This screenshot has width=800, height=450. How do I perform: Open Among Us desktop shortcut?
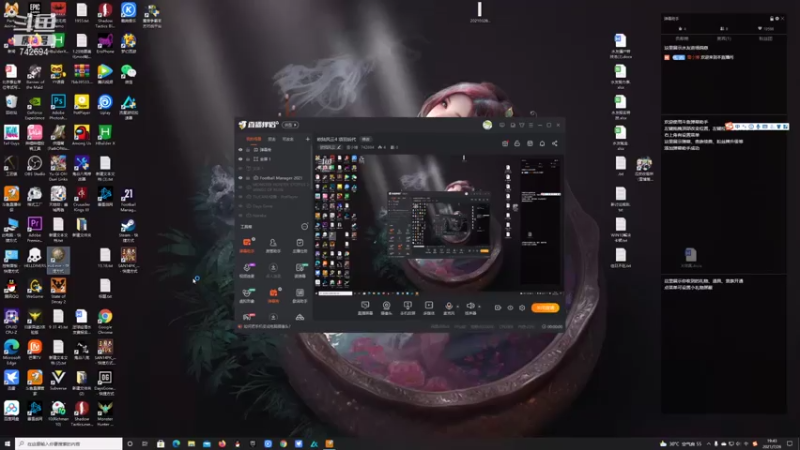coord(82,135)
